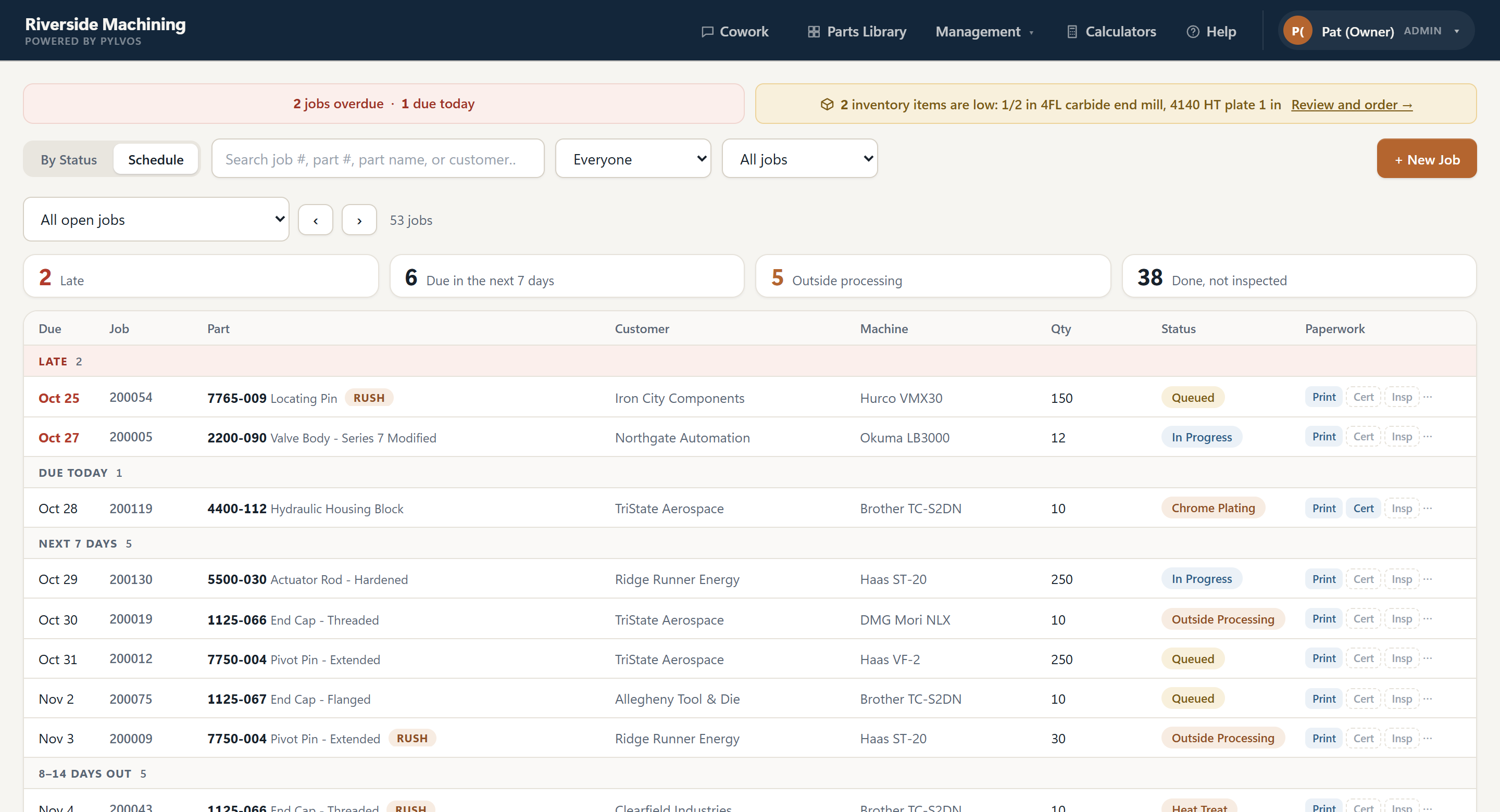Open Calculators icon in header

1071,31
